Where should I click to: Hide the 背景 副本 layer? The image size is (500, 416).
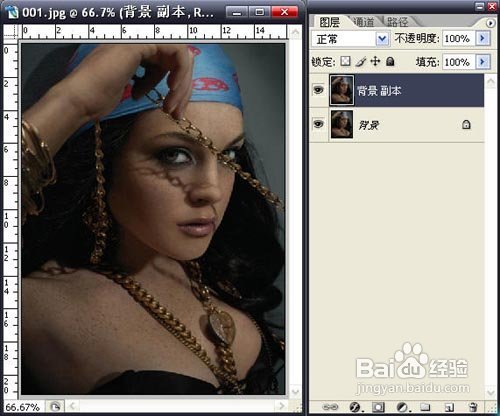(318, 89)
